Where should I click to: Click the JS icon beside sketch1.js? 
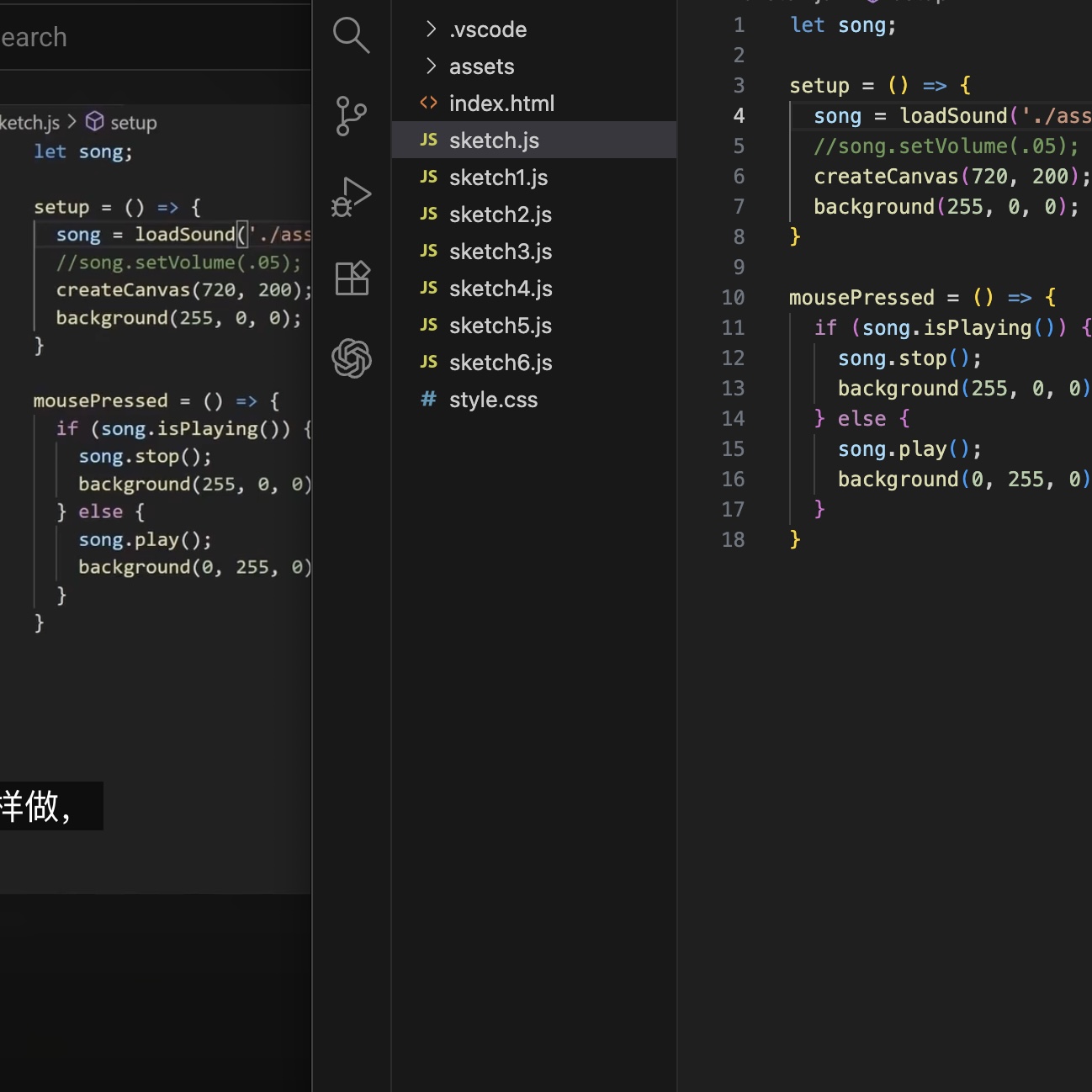coord(428,177)
